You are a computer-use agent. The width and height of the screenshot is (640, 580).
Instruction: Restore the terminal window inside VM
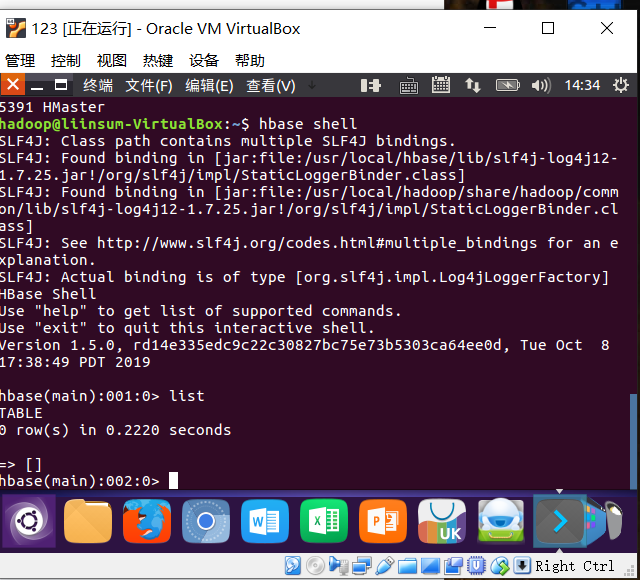click(61, 85)
